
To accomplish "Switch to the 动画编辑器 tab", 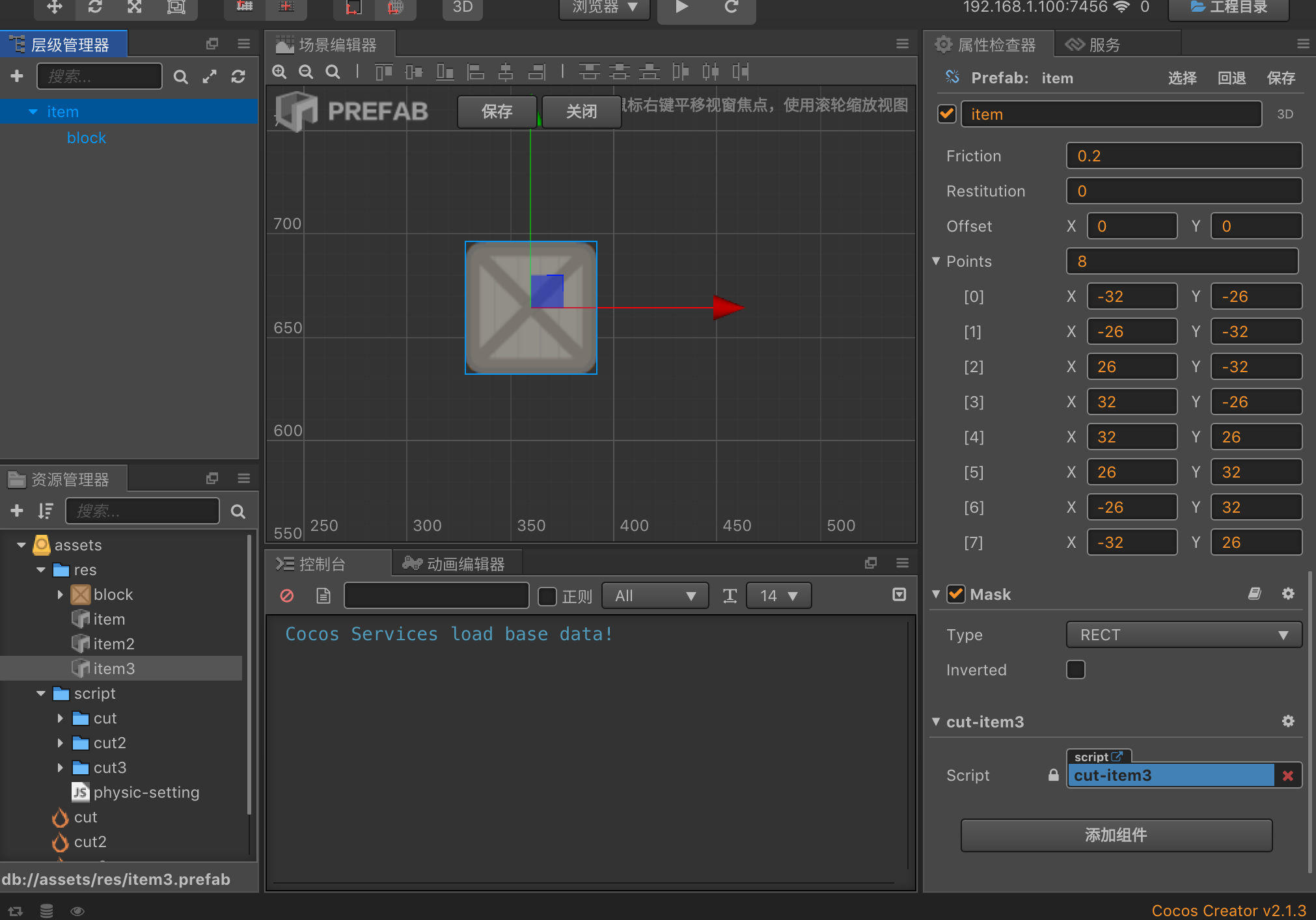I will click(456, 563).
